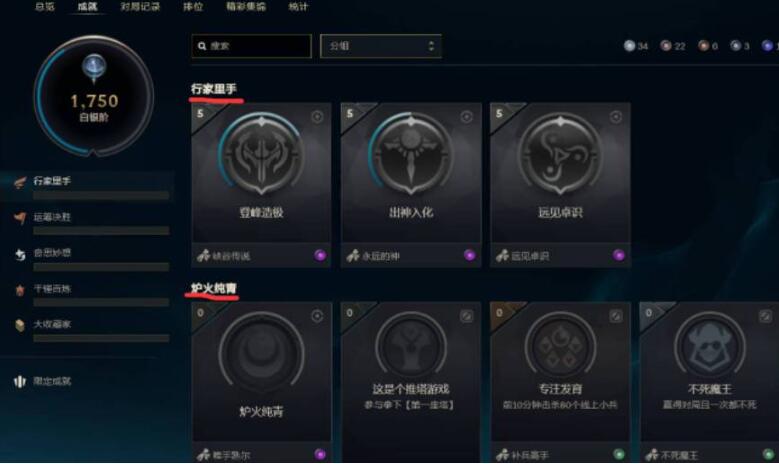Click the 分组 dropdown arrow stepper
This screenshot has width=779, height=464.
point(431,46)
